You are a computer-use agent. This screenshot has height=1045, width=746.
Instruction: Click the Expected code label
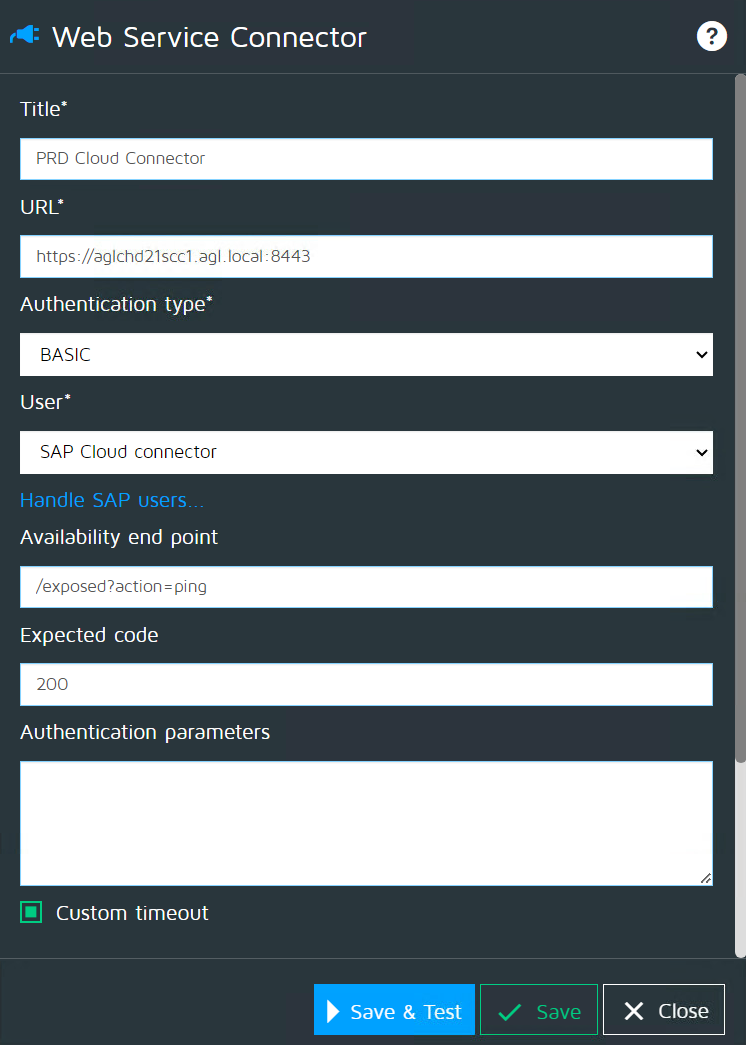tap(89, 635)
